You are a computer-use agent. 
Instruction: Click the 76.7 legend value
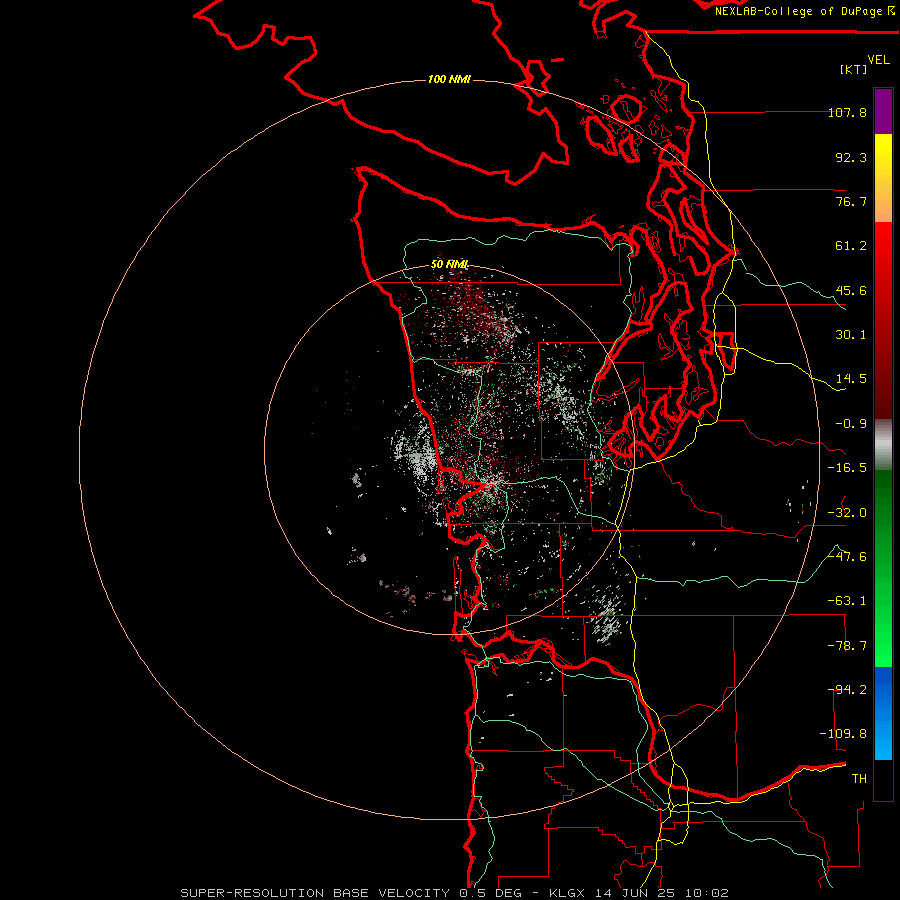point(851,201)
